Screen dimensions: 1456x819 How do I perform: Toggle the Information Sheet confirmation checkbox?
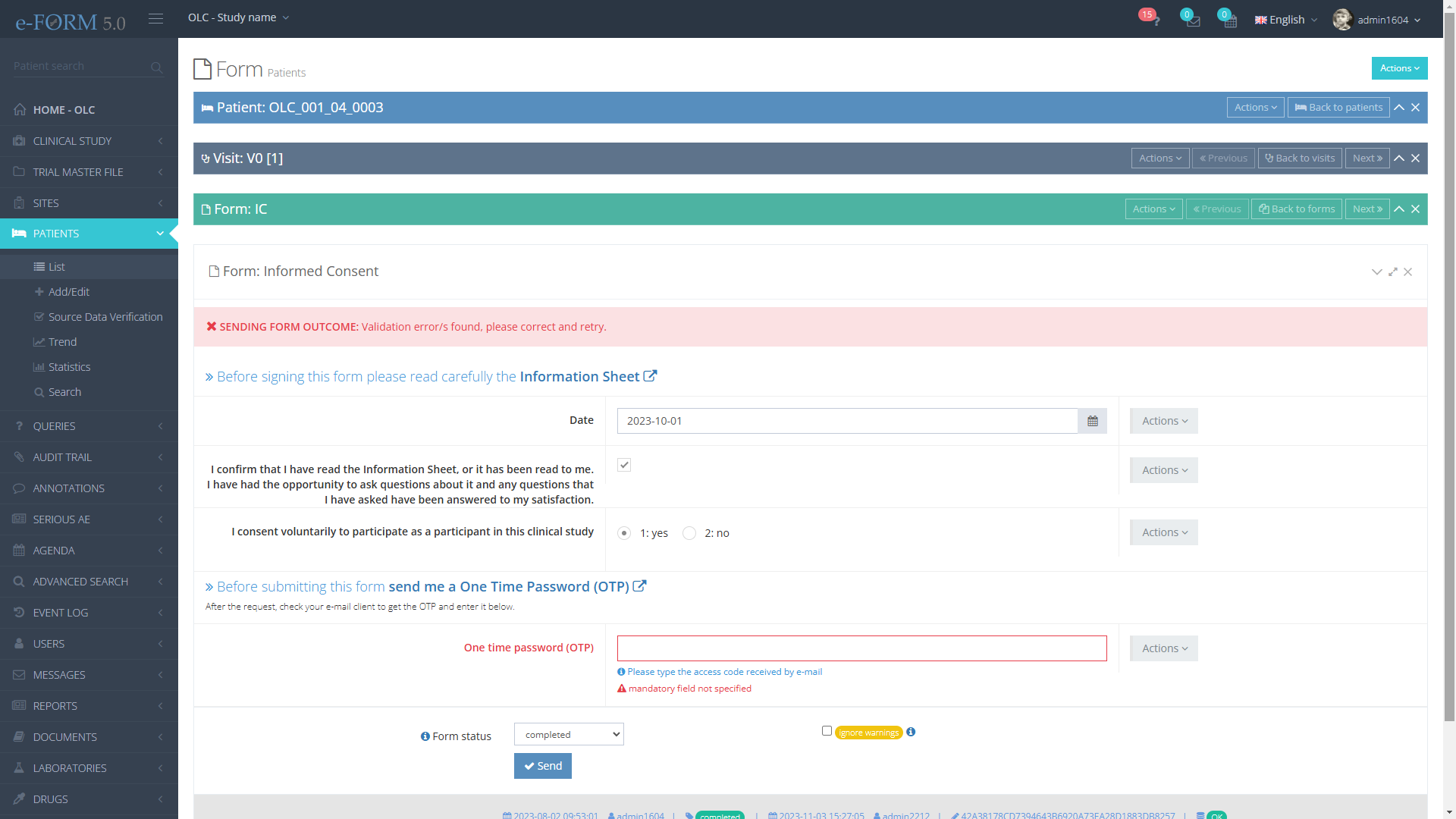[x=624, y=465]
